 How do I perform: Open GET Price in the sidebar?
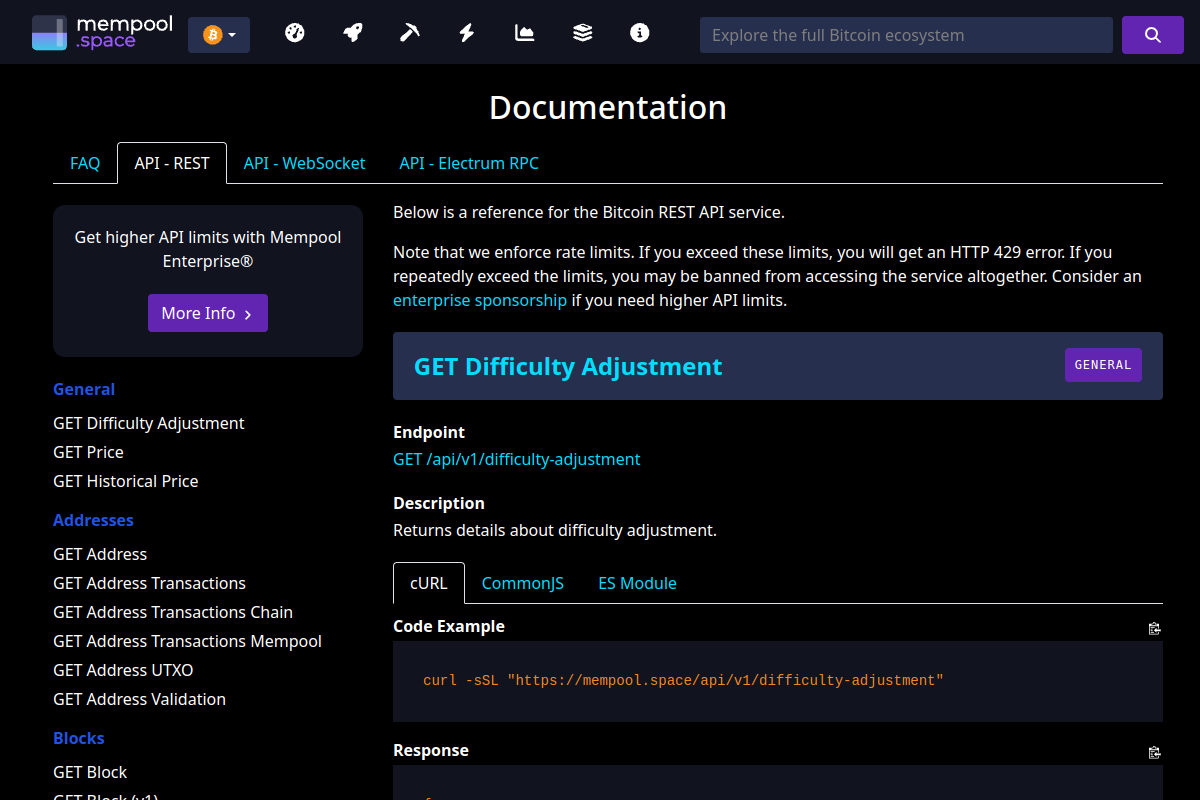89,452
